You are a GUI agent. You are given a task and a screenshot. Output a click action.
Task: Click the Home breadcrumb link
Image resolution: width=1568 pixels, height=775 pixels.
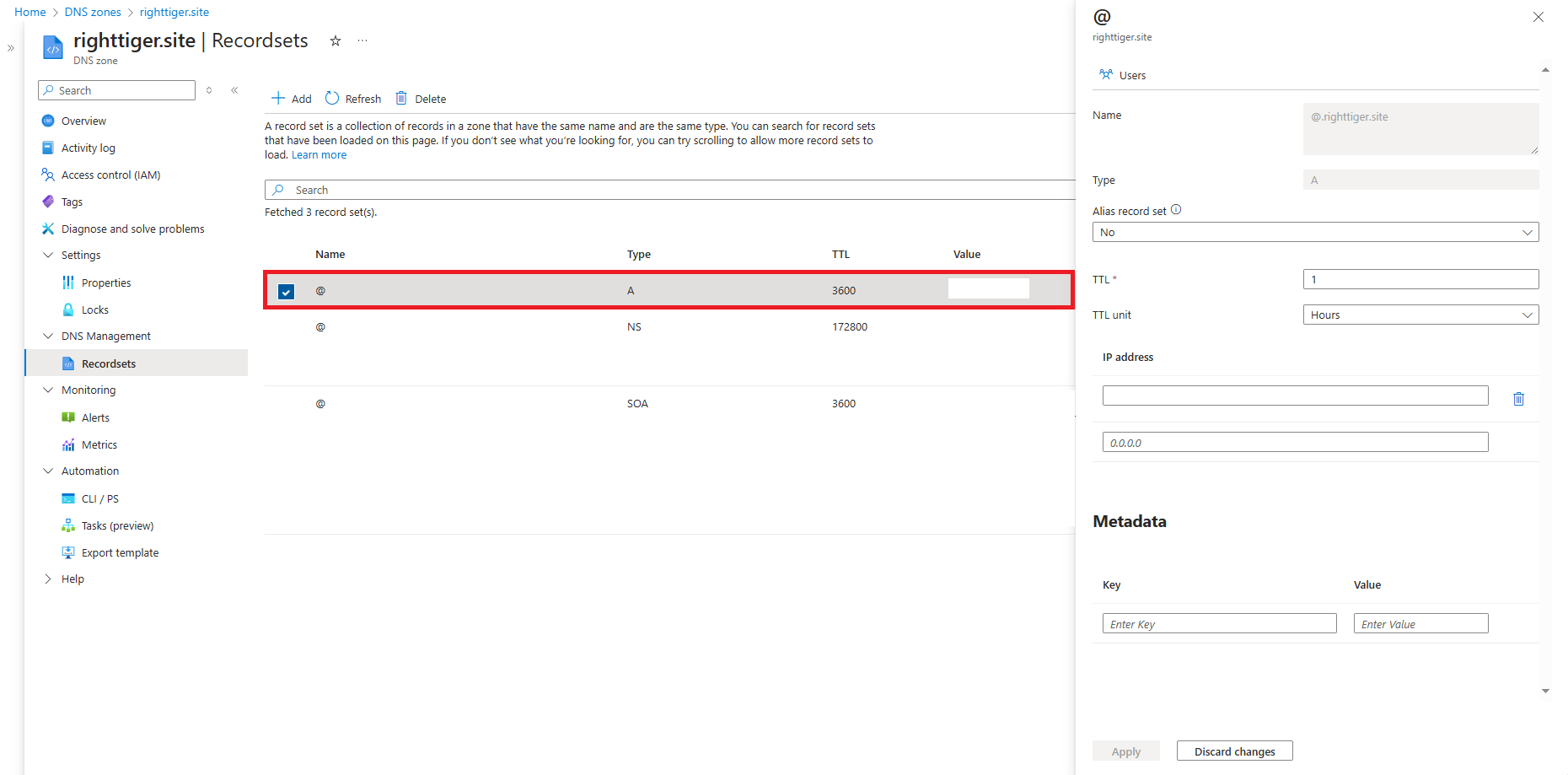click(x=30, y=12)
